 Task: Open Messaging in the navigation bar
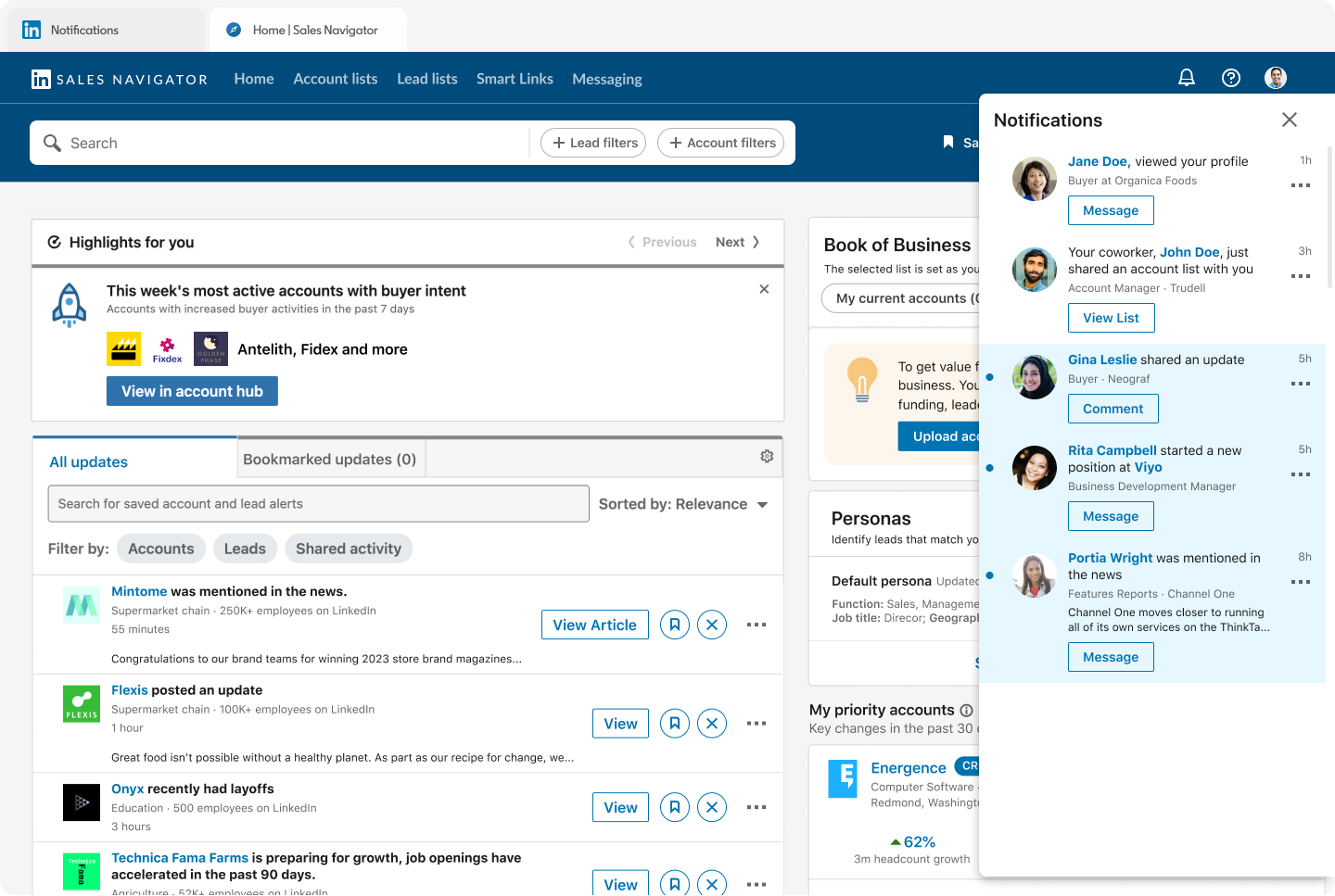(x=607, y=79)
